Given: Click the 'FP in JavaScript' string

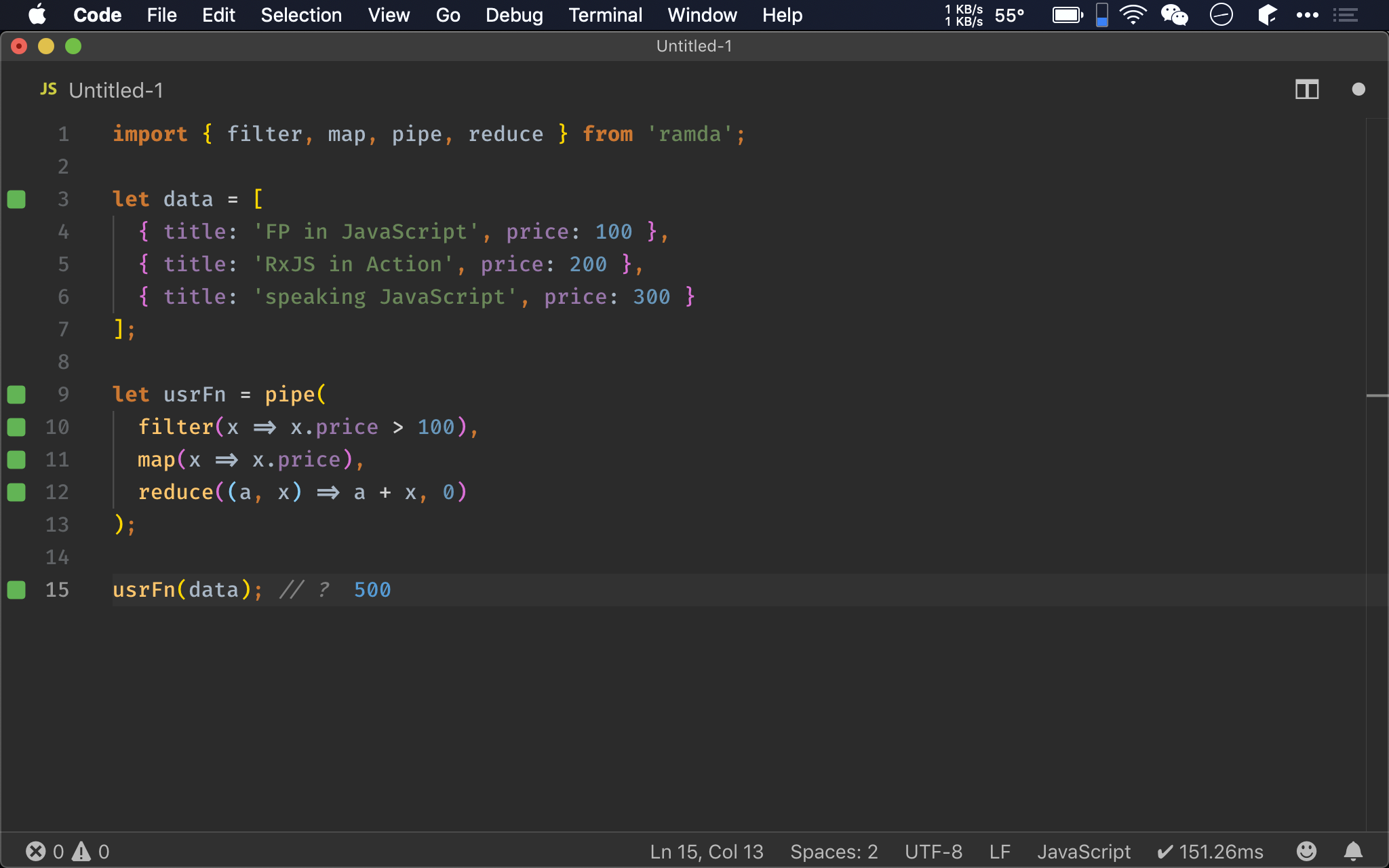Looking at the screenshot, I should pos(366,232).
